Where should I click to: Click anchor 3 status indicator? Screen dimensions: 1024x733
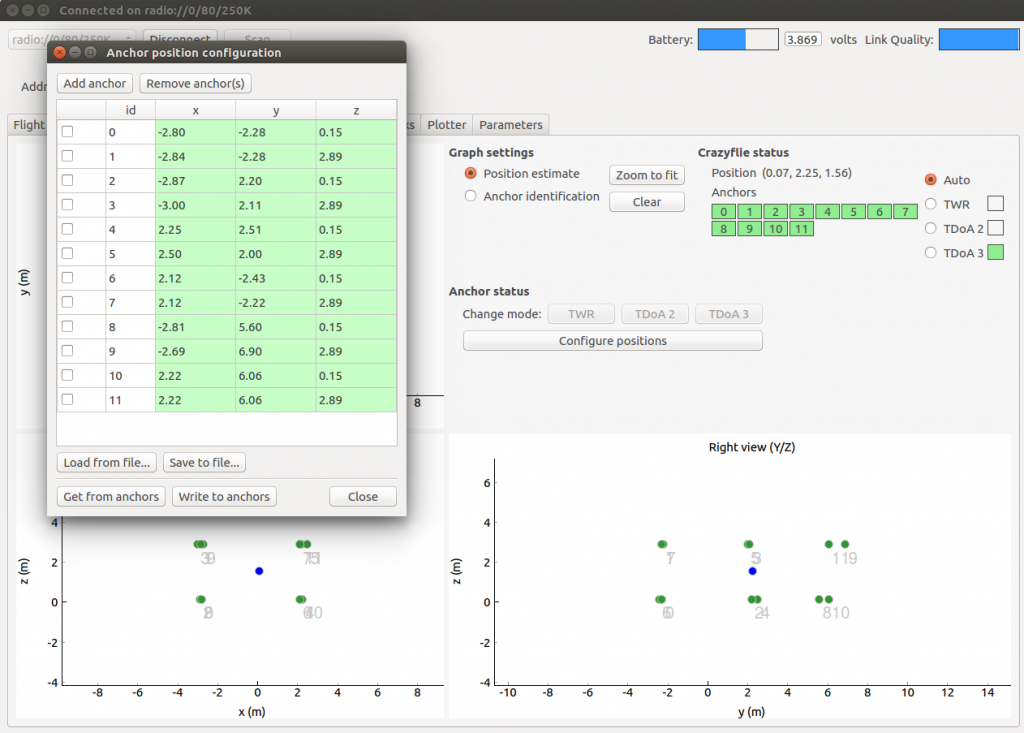point(801,212)
